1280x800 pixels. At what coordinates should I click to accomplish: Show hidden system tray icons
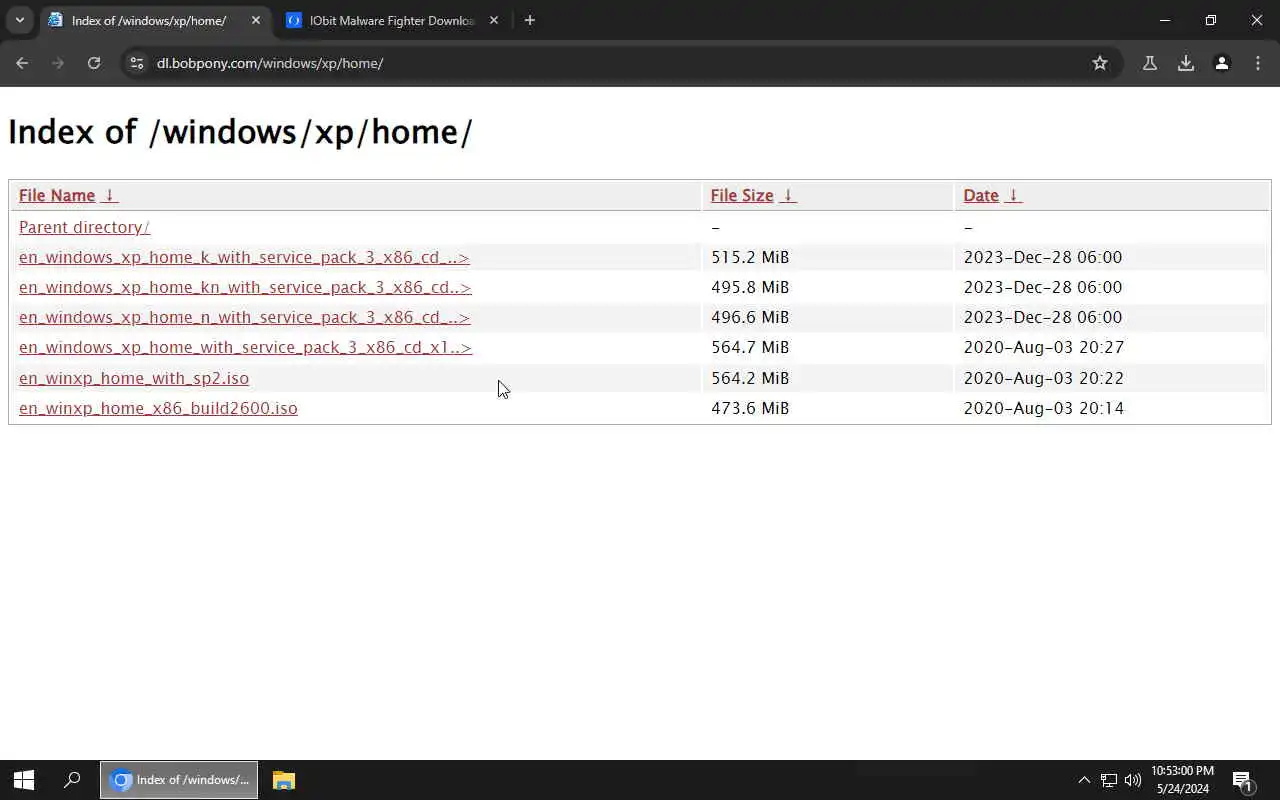tap(1084, 780)
